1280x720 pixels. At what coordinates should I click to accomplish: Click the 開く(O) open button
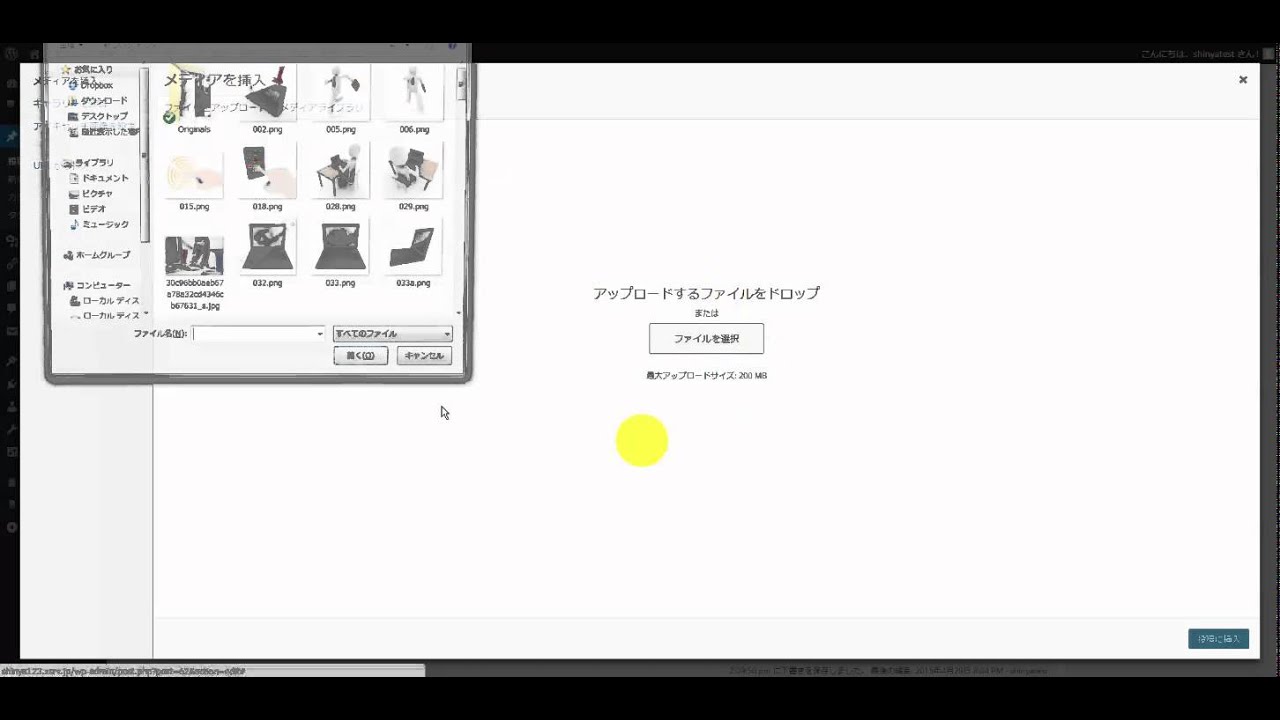(360, 355)
